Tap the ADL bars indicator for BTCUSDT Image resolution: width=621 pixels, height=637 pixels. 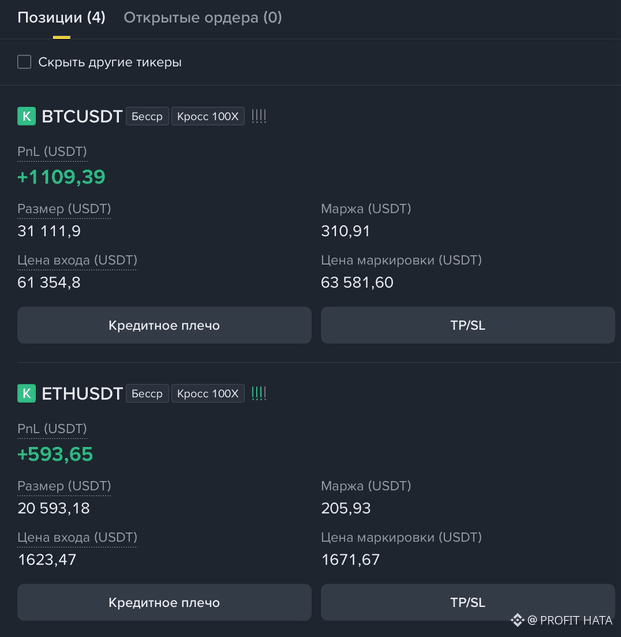click(x=259, y=117)
